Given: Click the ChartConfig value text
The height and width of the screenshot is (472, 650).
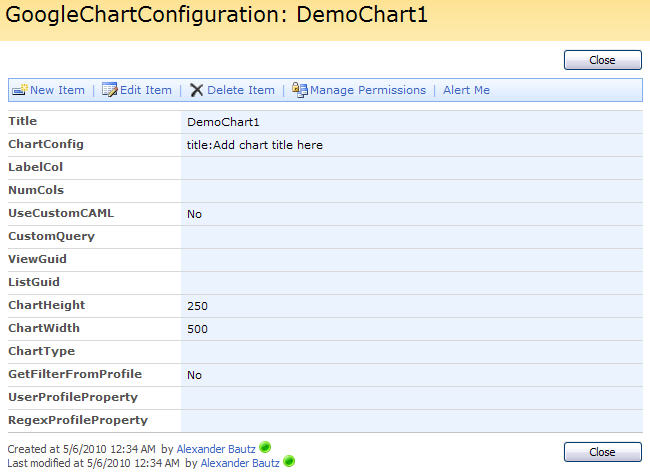Looking at the screenshot, I should tap(255, 145).
